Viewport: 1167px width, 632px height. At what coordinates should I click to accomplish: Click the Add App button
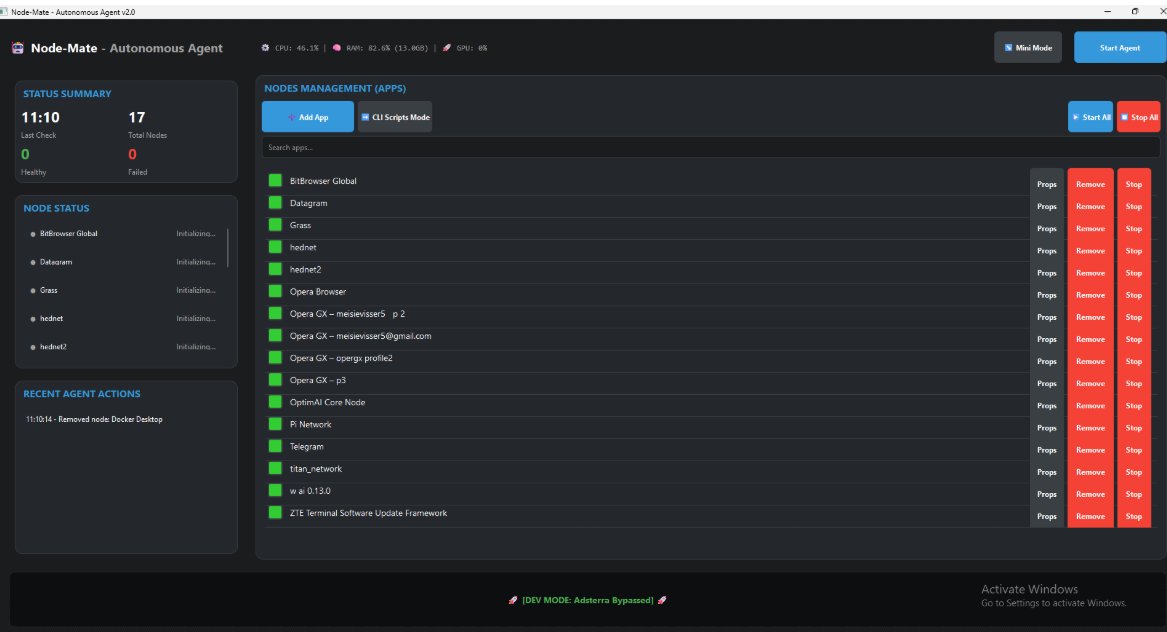[307, 117]
